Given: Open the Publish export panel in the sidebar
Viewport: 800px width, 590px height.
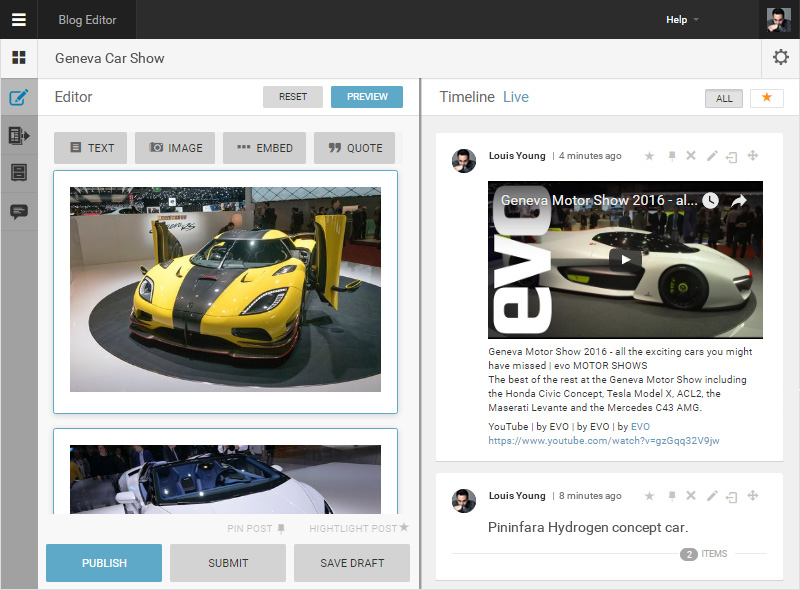Looking at the screenshot, I should click(18, 135).
